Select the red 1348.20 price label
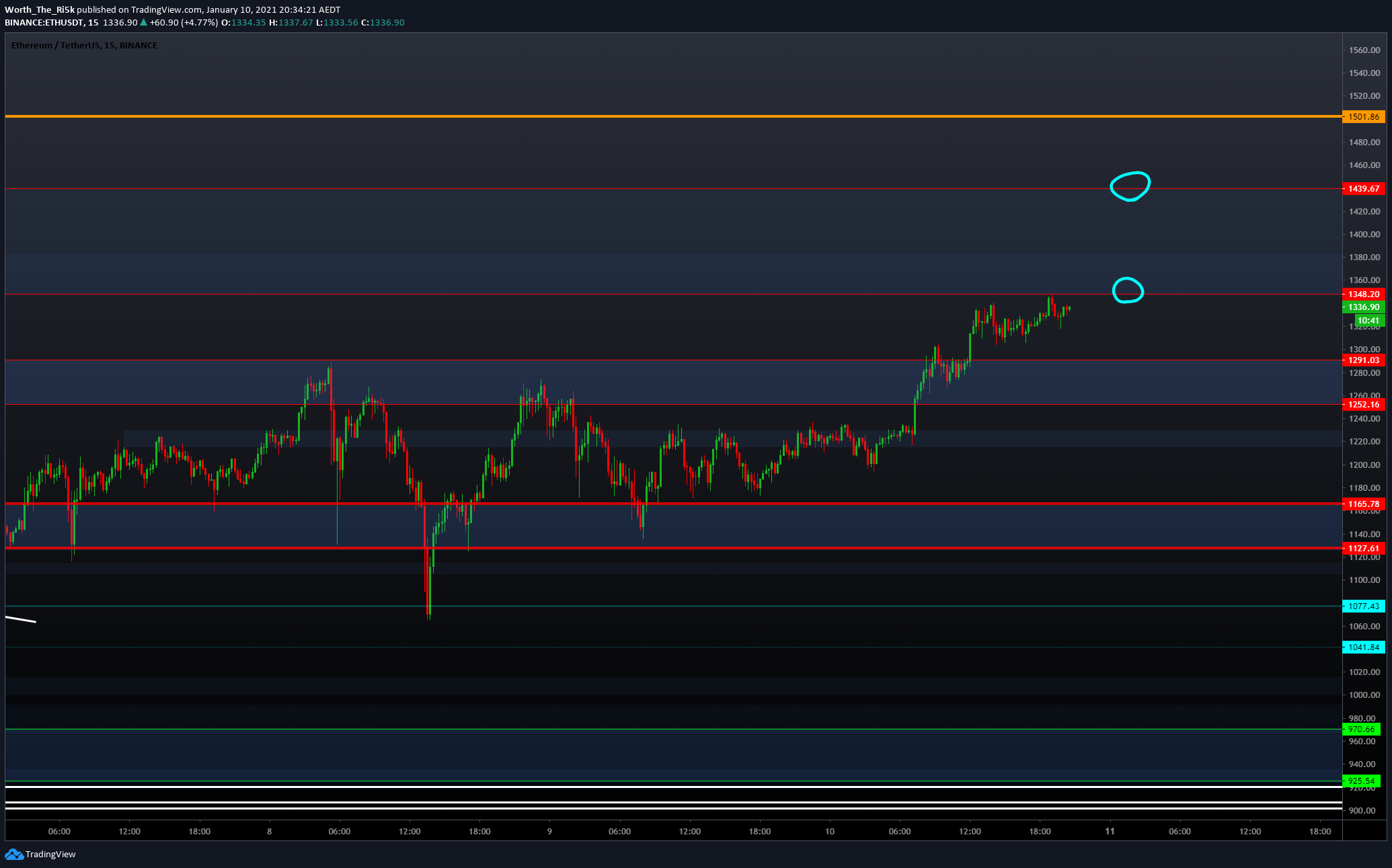The width and height of the screenshot is (1392, 868). tap(1363, 294)
